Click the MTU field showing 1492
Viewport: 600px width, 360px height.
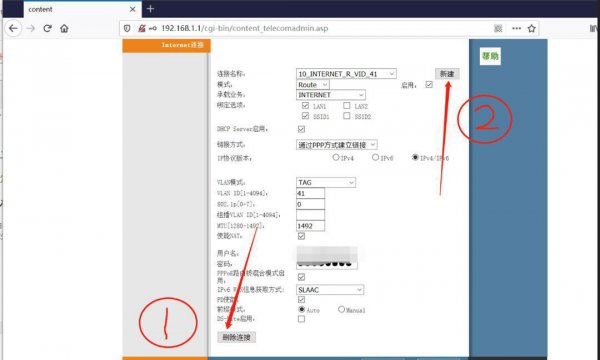point(310,226)
